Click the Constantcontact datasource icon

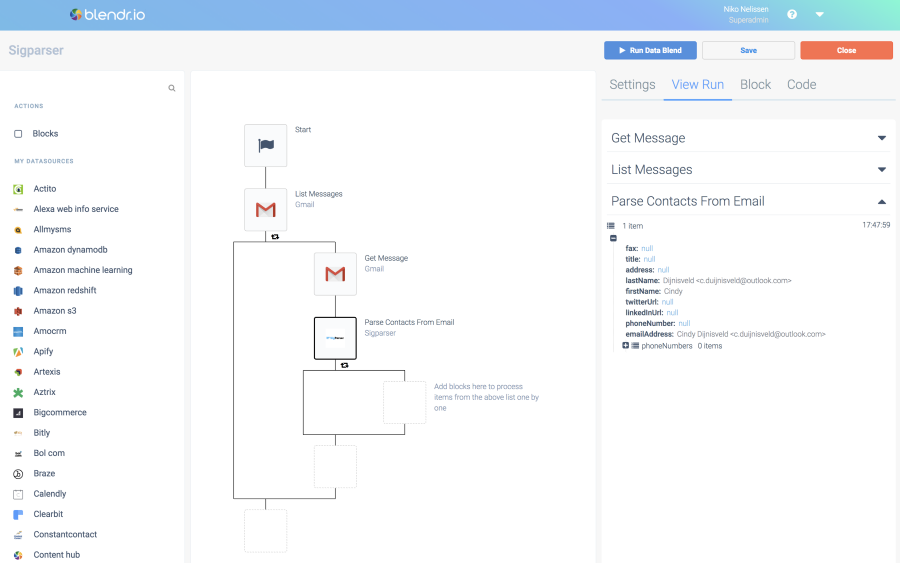18,535
